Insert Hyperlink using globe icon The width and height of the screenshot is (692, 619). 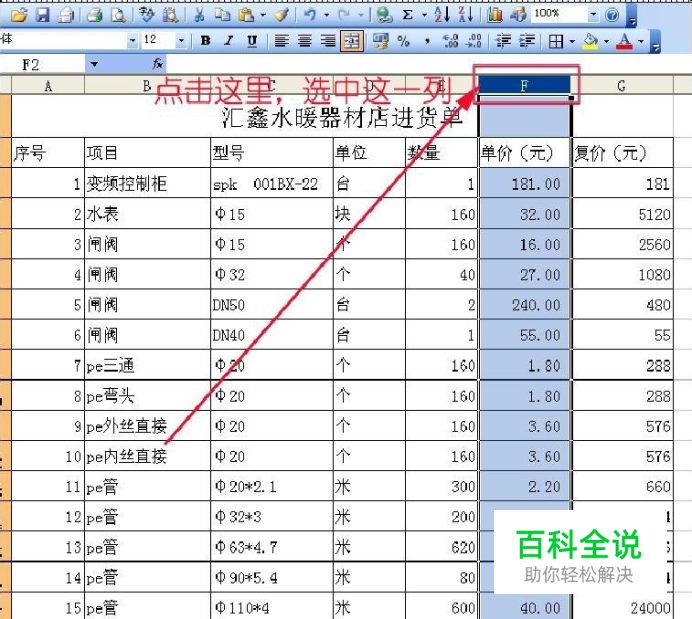pyautogui.click(x=384, y=15)
